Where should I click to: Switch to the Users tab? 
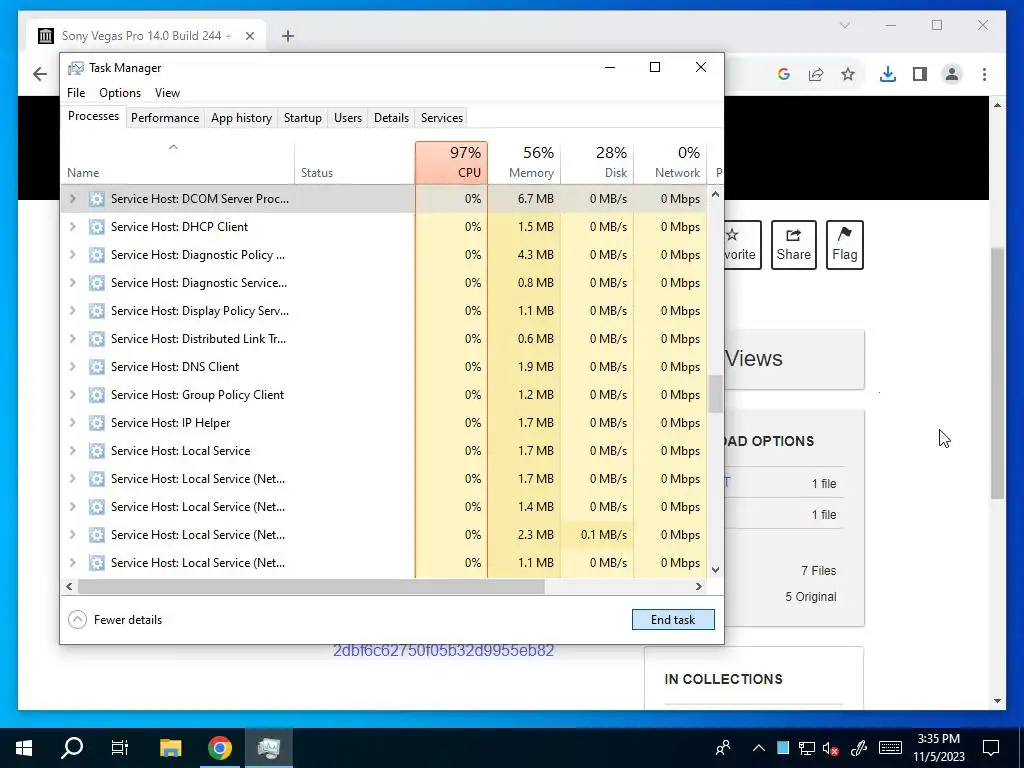tap(347, 118)
